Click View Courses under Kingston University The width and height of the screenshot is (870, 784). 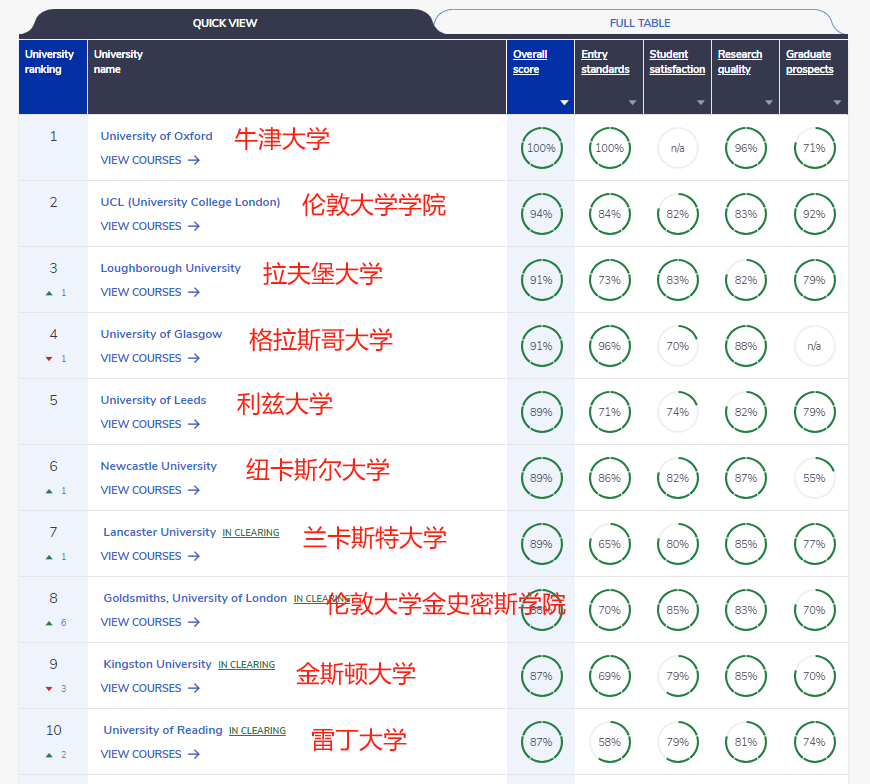click(x=150, y=688)
